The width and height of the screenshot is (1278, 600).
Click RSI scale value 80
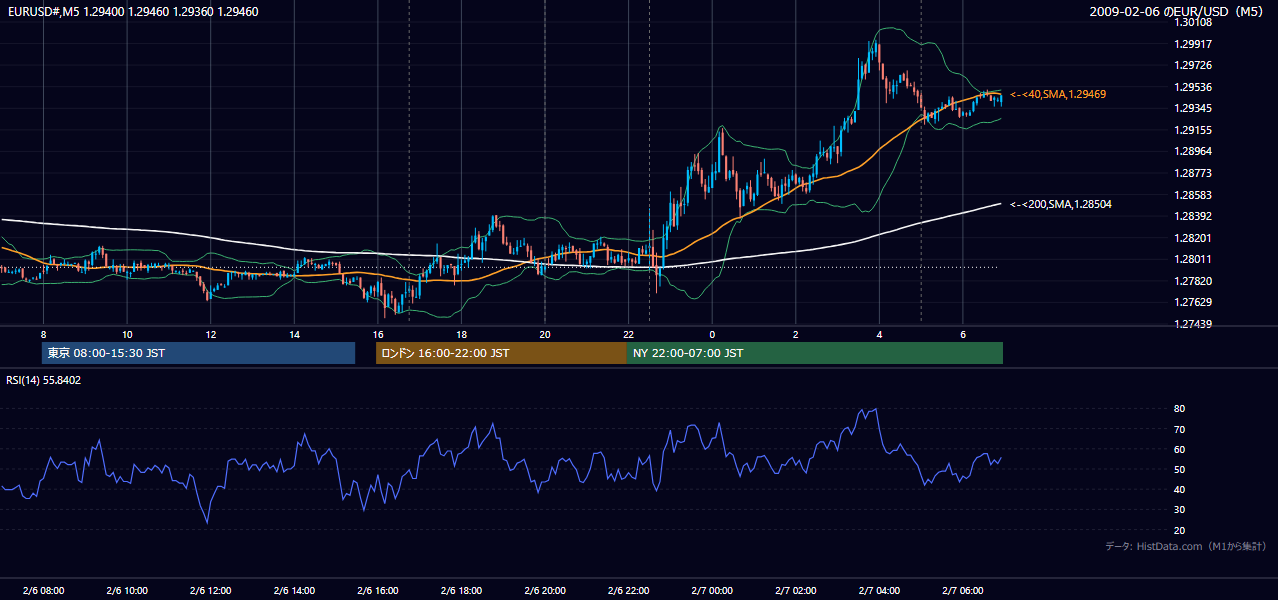pyautogui.click(x=1180, y=409)
